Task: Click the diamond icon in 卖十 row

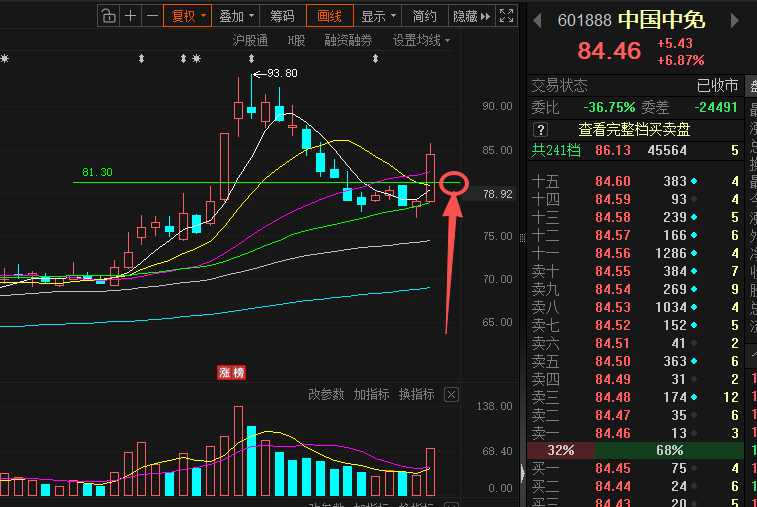Action: (x=694, y=271)
